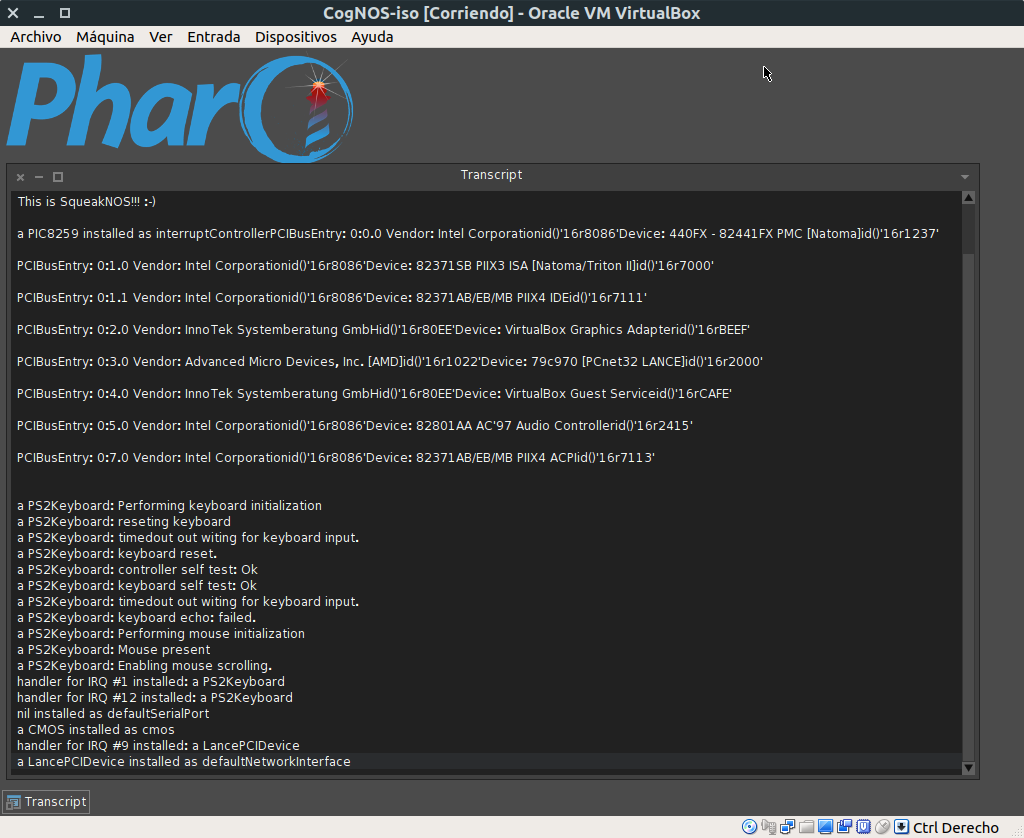Click the line 'This is SqueakNOS!!! :-)'
The width and height of the screenshot is (1024, 838).
[86, 202]
